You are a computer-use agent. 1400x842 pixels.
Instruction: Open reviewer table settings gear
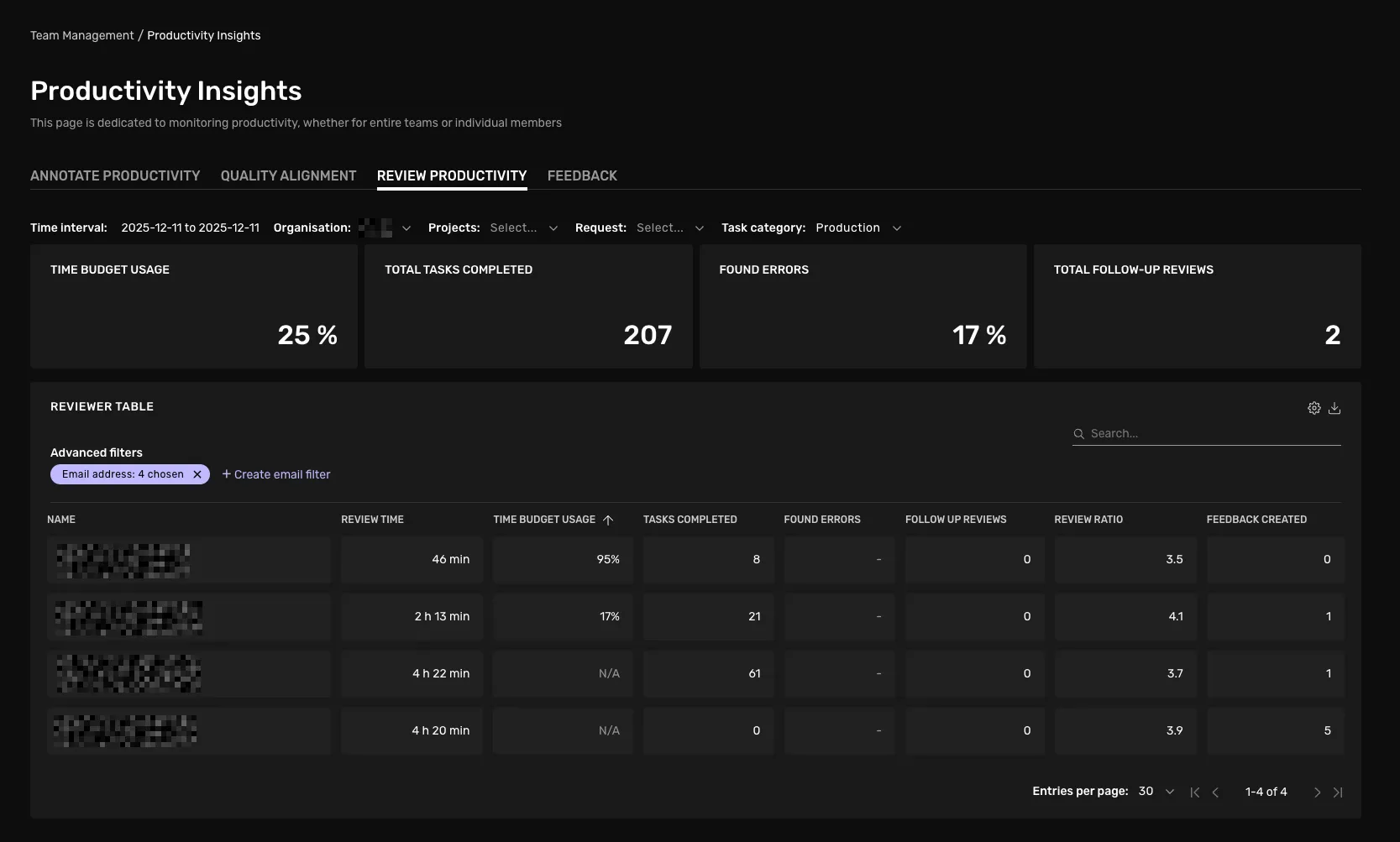pos(1314,408)
